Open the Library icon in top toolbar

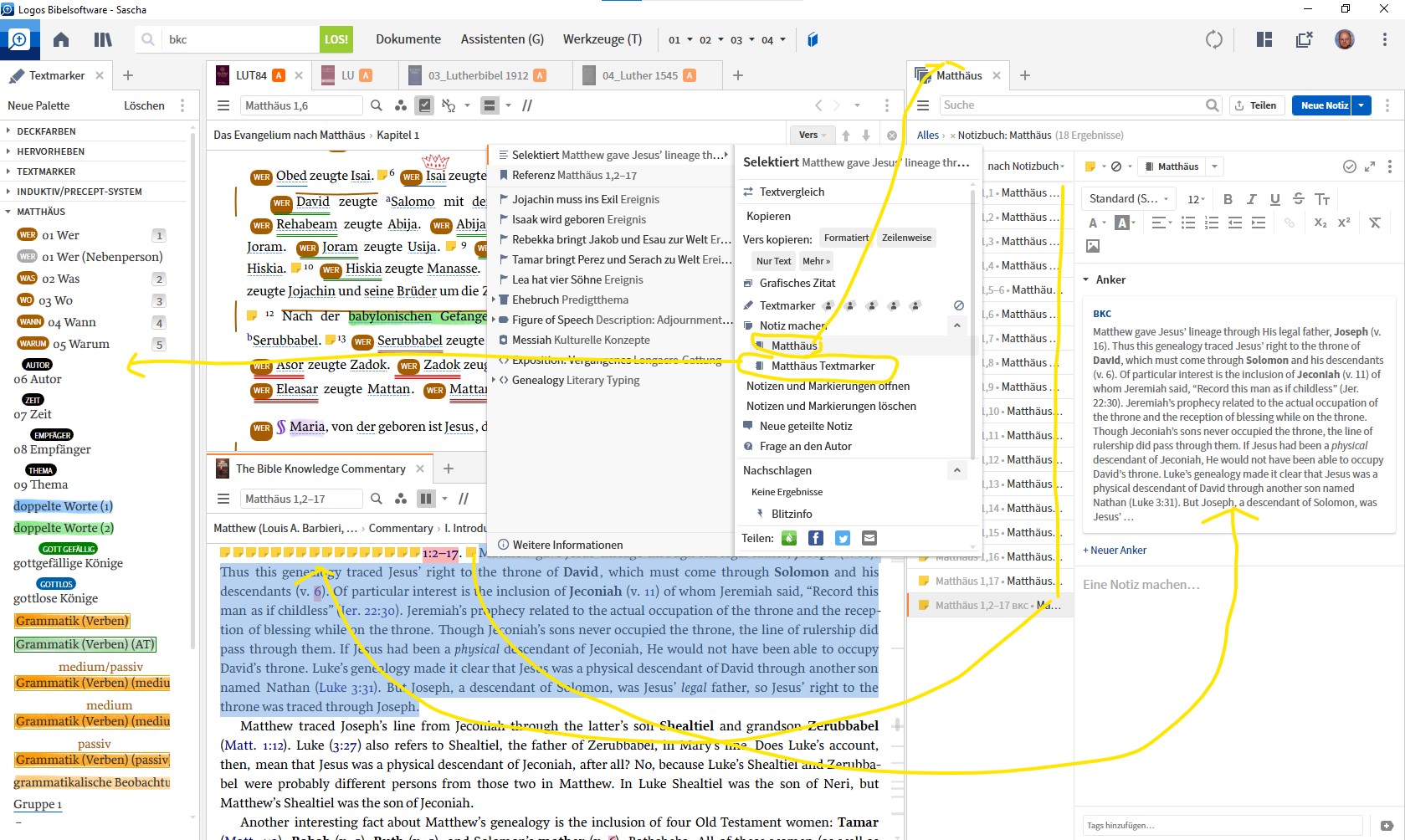tap(103, 39)
